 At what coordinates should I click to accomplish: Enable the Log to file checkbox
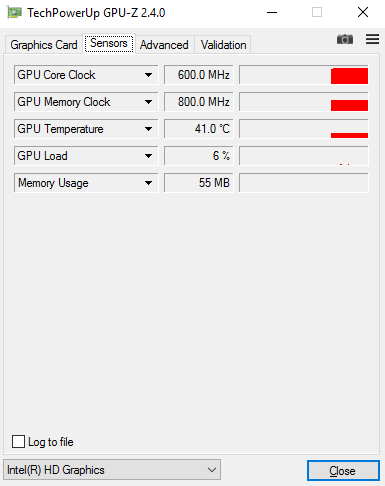[18, 442]
